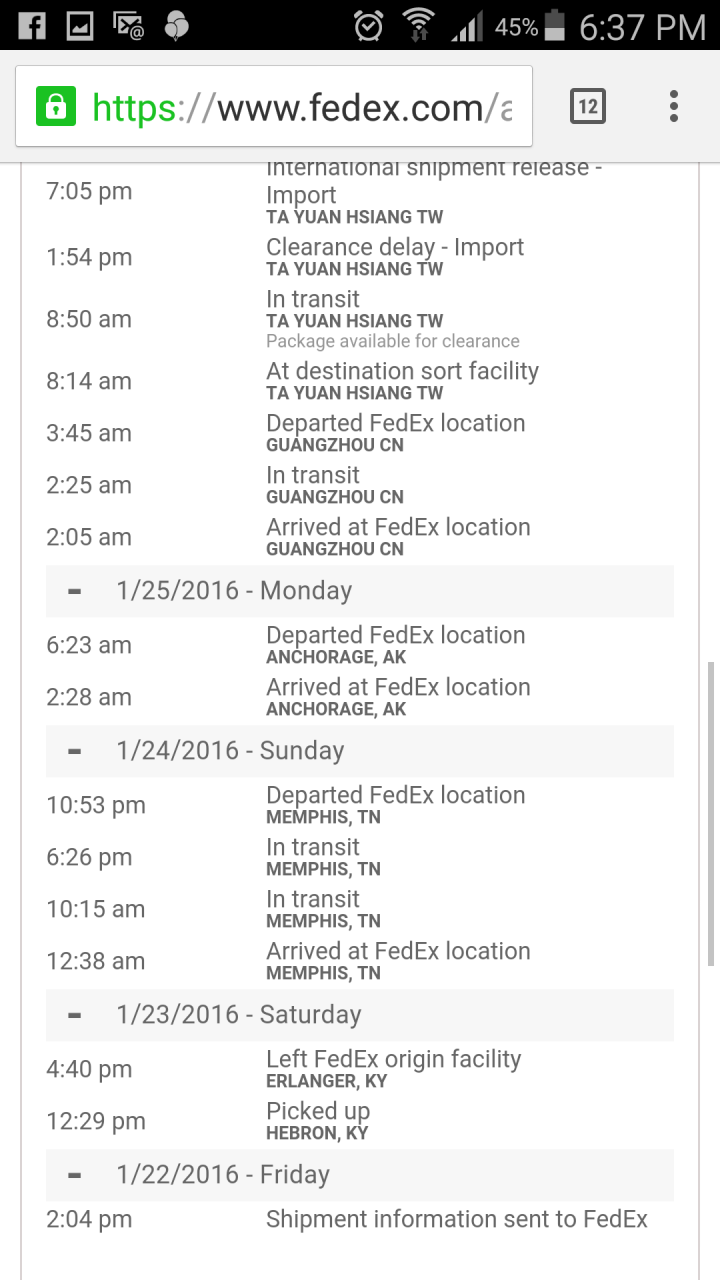Tap the alarm clock status icon
This screenshot has width=720, height=1280.
tap(368, 25)
